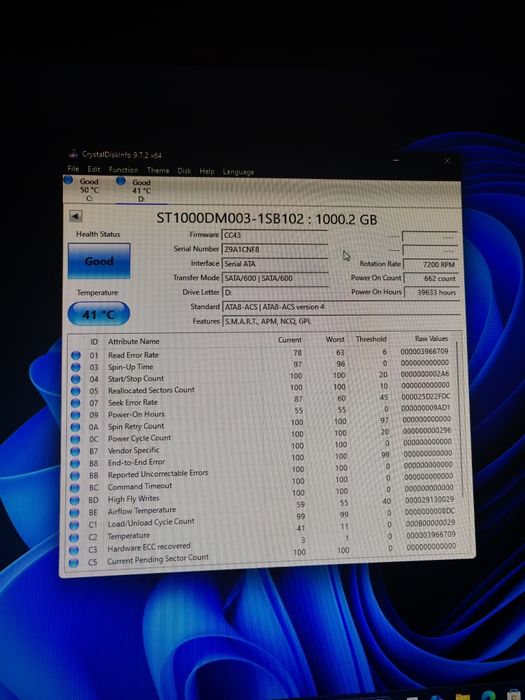Viewport: 525px width, 700px height.
Task: Open the Theme menu
Action: coord(158,170)
